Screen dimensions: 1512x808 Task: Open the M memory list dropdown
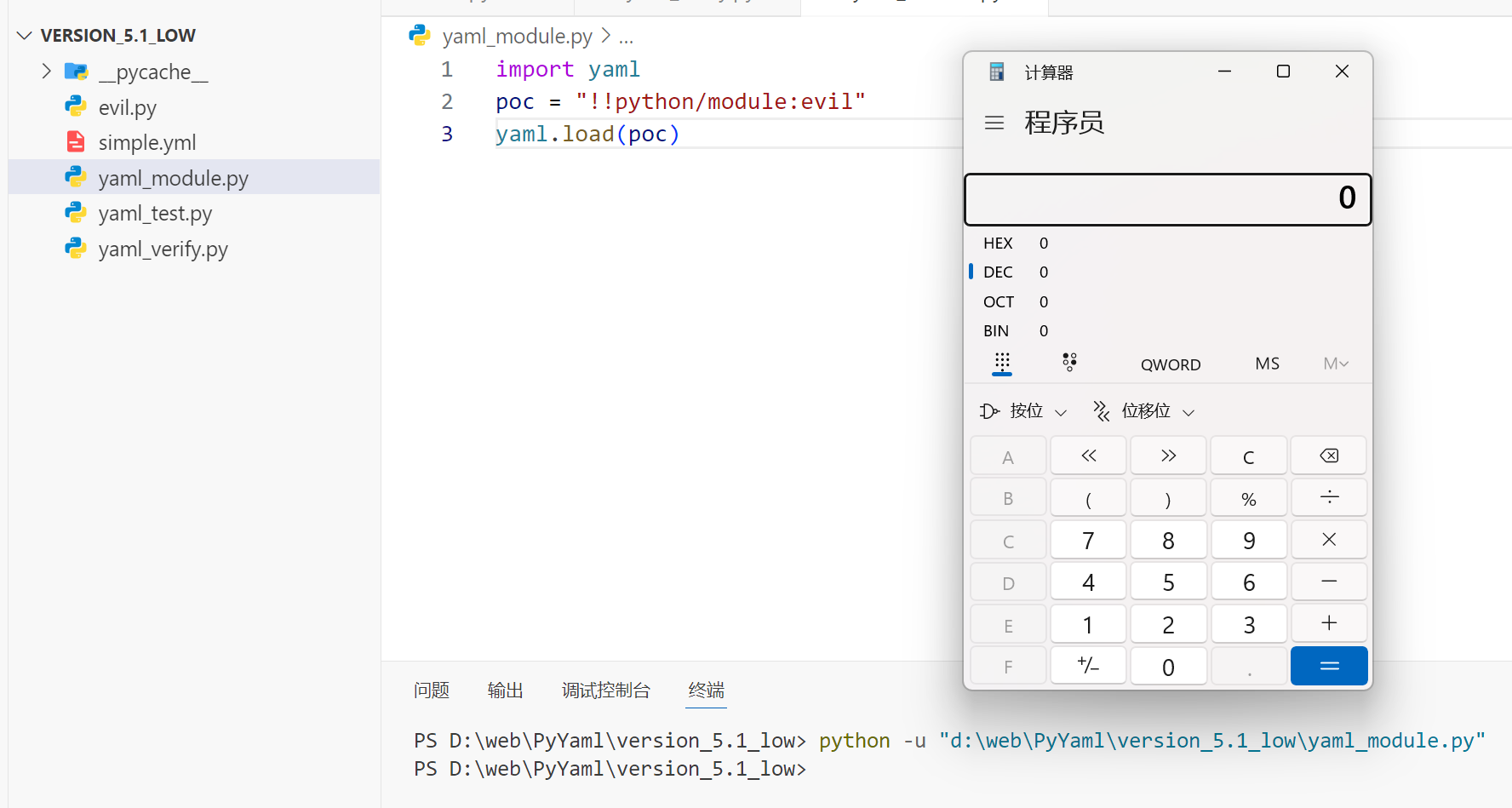(x=1336, y=364)
